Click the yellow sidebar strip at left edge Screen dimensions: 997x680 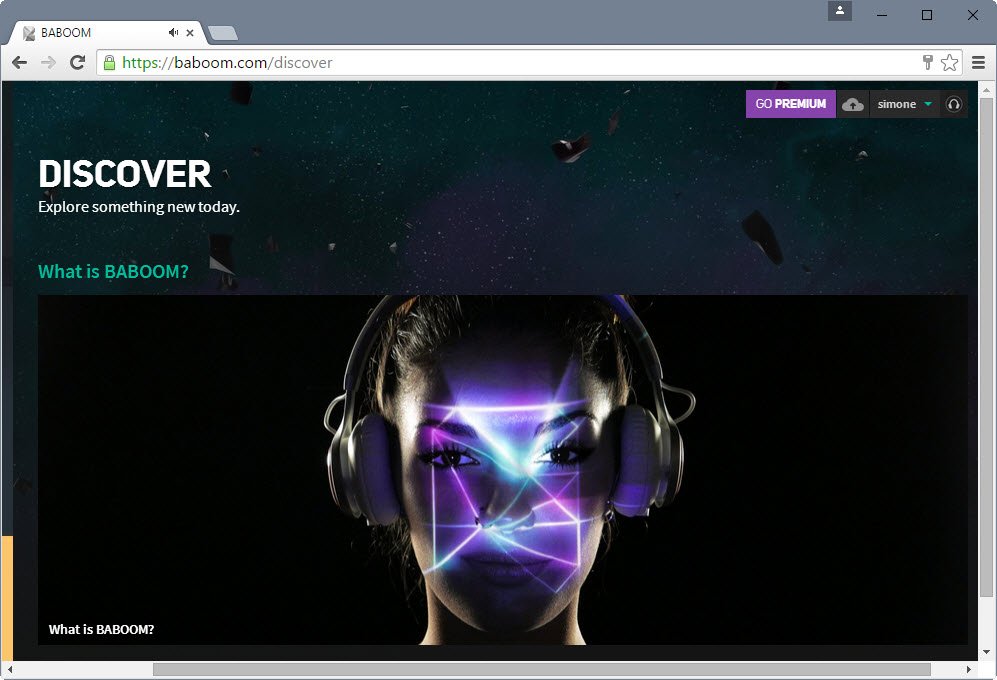(8, 598)
